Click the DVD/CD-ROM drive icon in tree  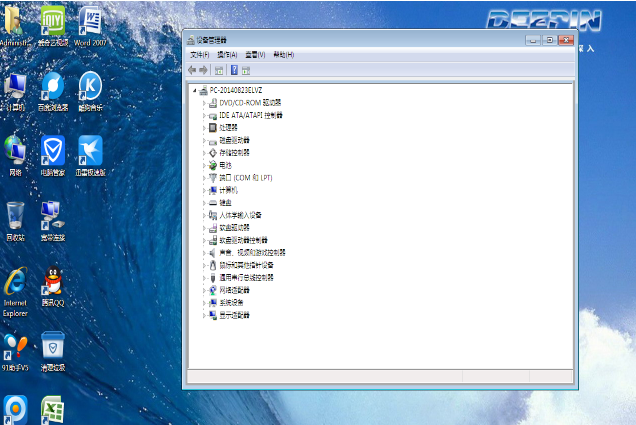click(x=213, y=103)
